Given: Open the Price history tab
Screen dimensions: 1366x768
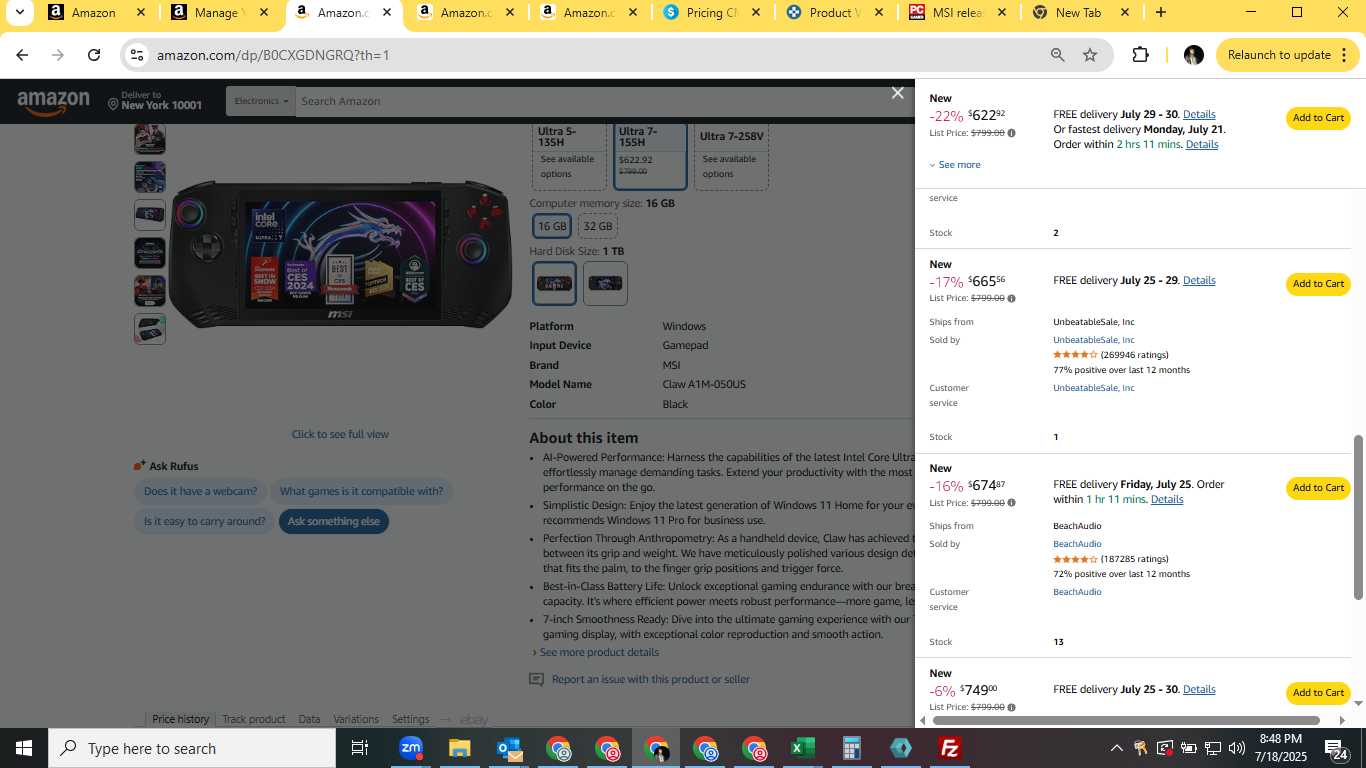Looking at the screenshot, I should (181, 719).
